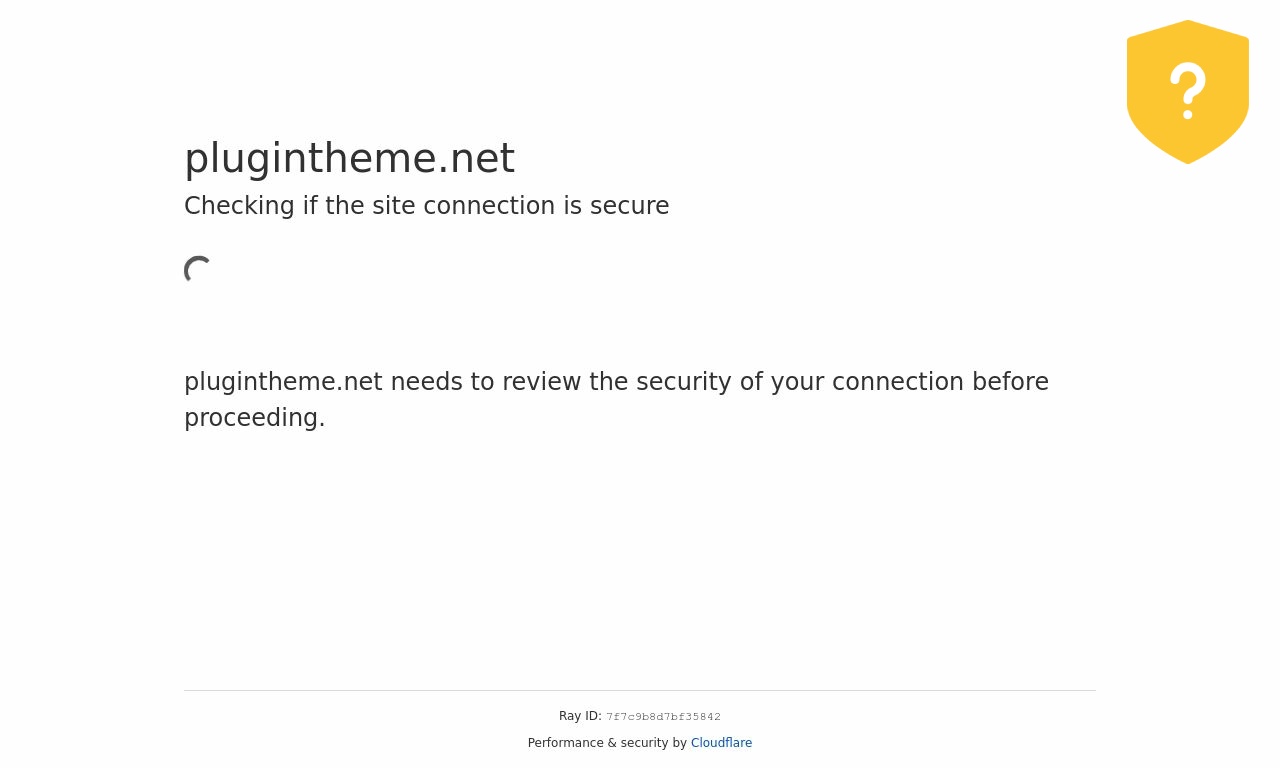
Task: Click the yellow security shield icon
Action: 1188,92
